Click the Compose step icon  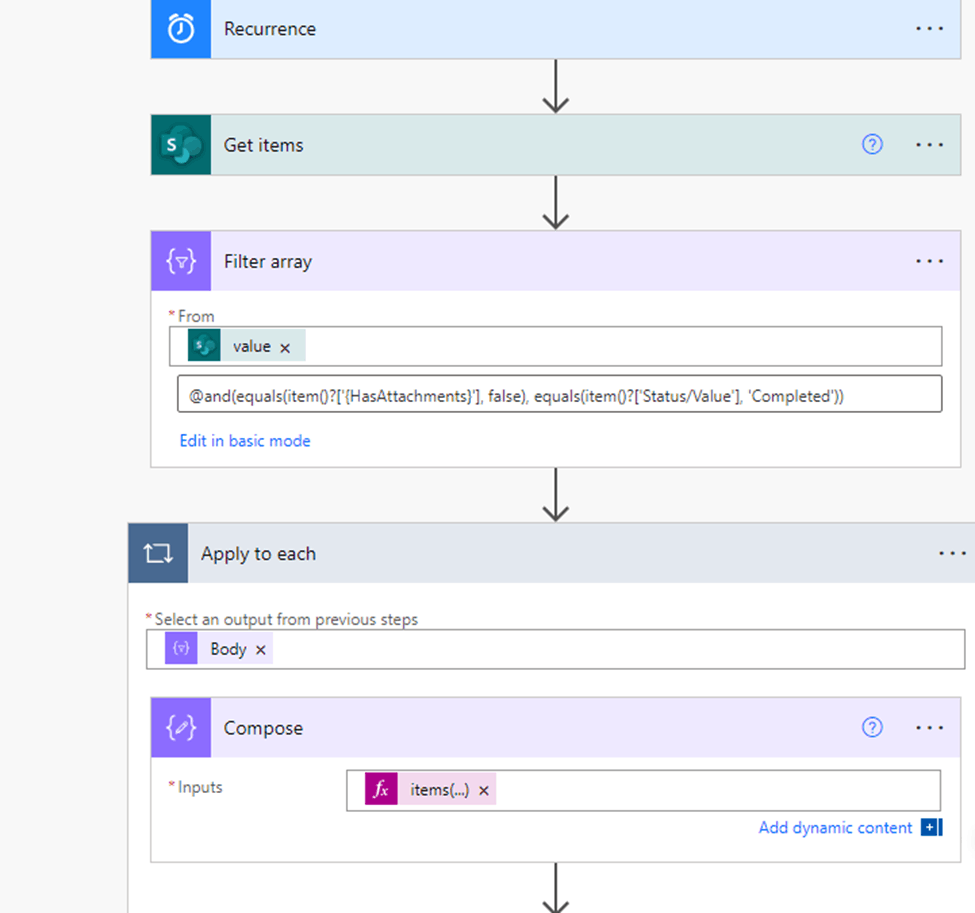[x=181, y=728]
